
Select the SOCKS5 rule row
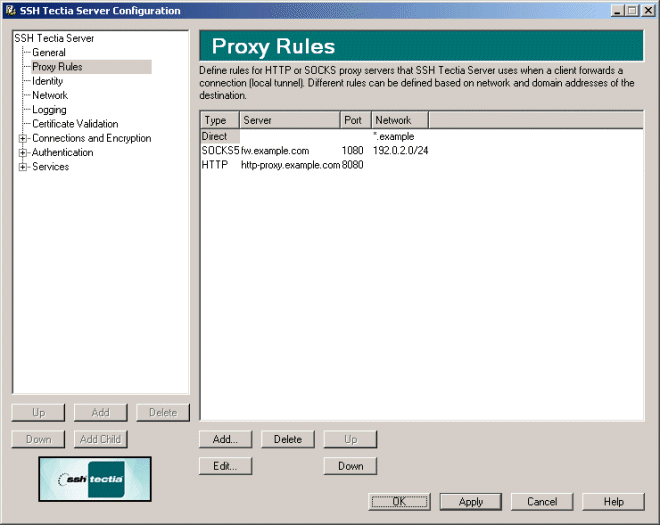tap(422, 151)
